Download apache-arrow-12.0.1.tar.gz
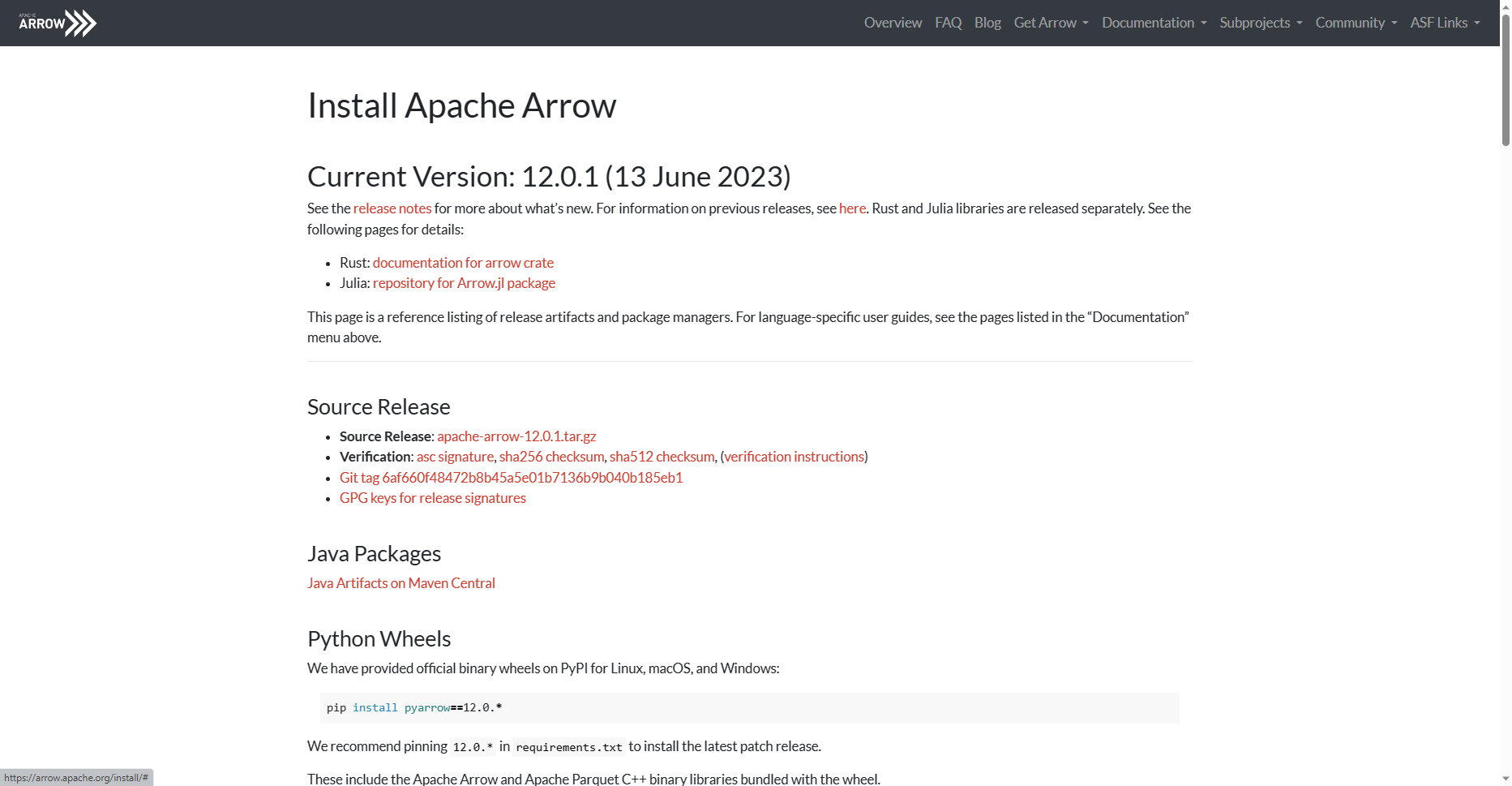The height and width of the screenshot is (786, 1512). [x=516, y=436]
